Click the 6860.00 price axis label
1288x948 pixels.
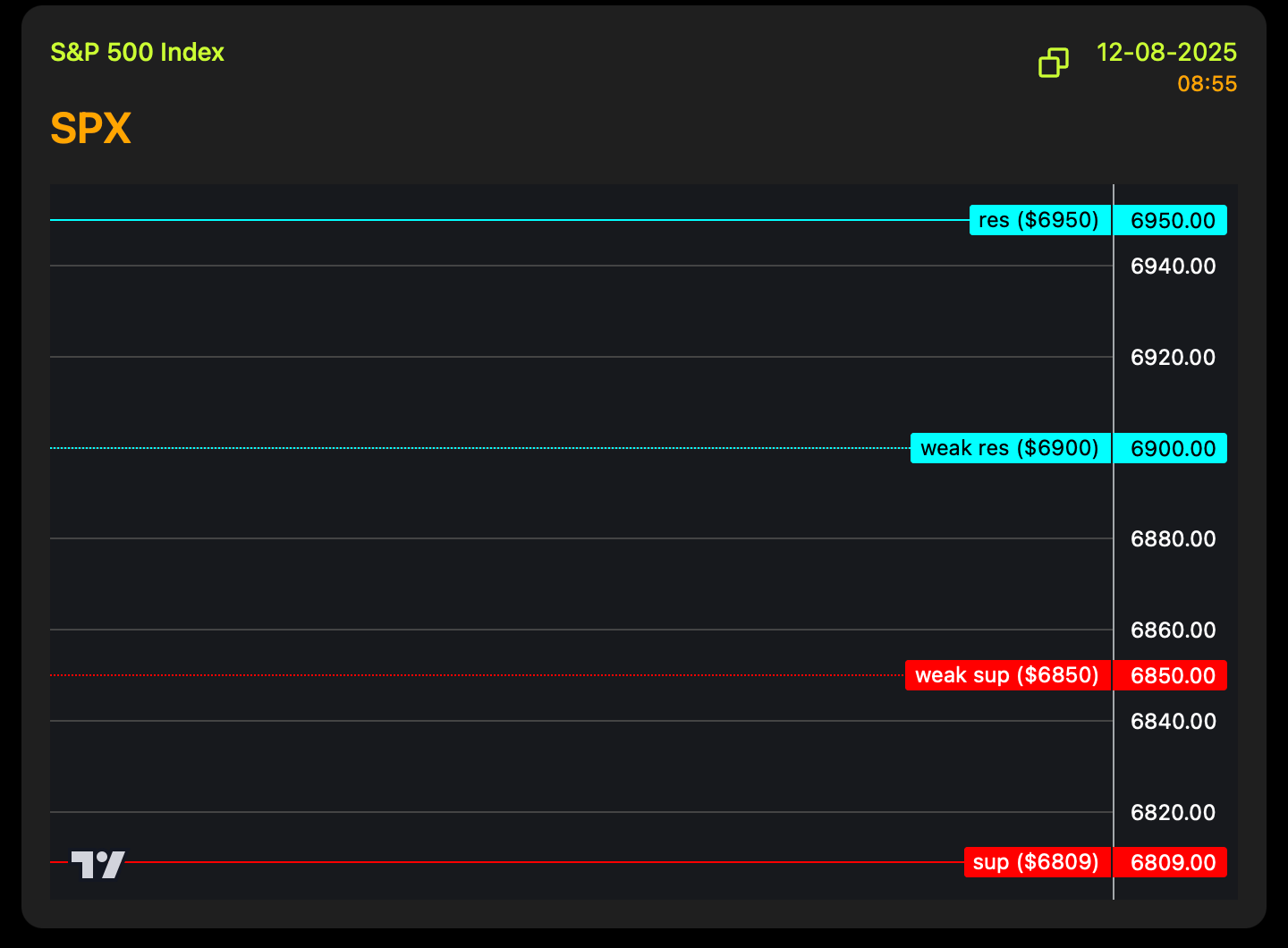1173,630
